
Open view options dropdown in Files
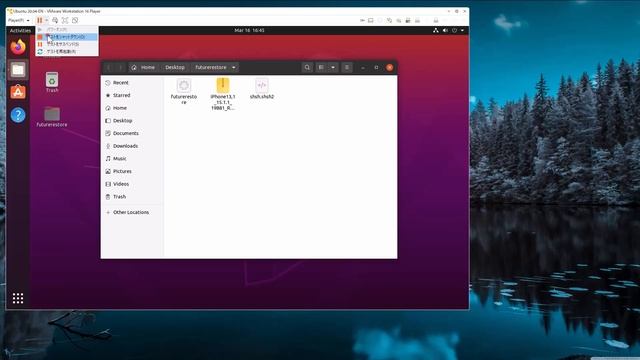333,67
